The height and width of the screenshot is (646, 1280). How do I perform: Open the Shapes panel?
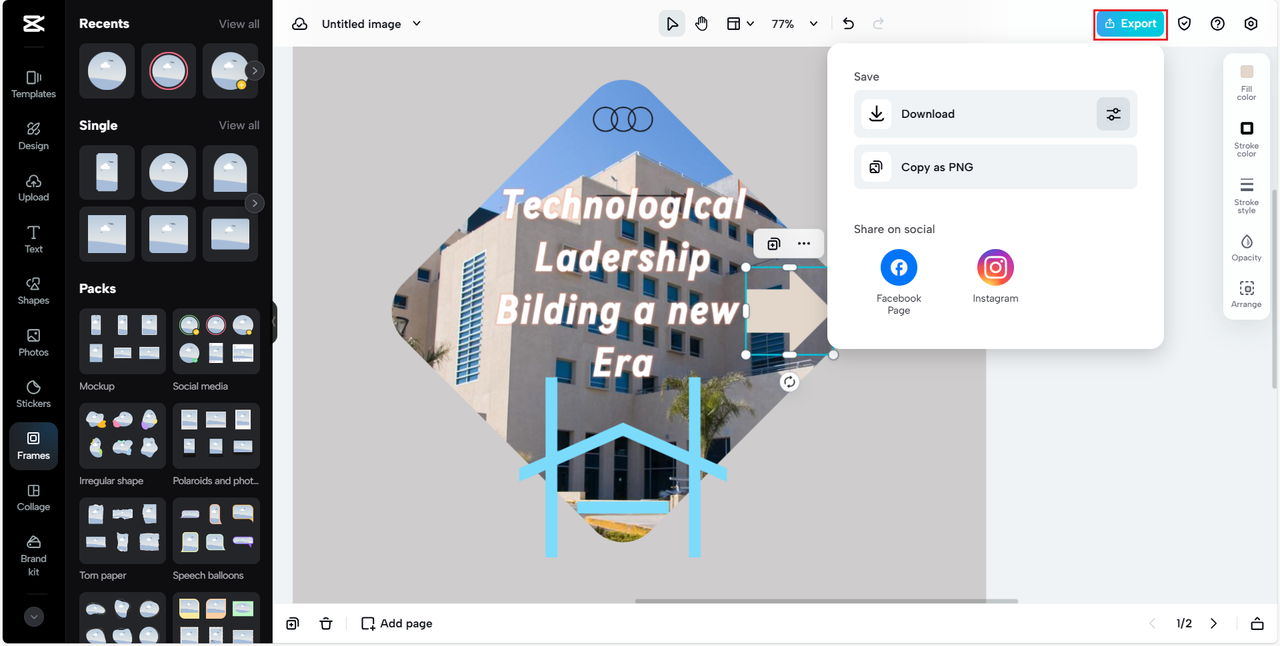pos(33,291)
